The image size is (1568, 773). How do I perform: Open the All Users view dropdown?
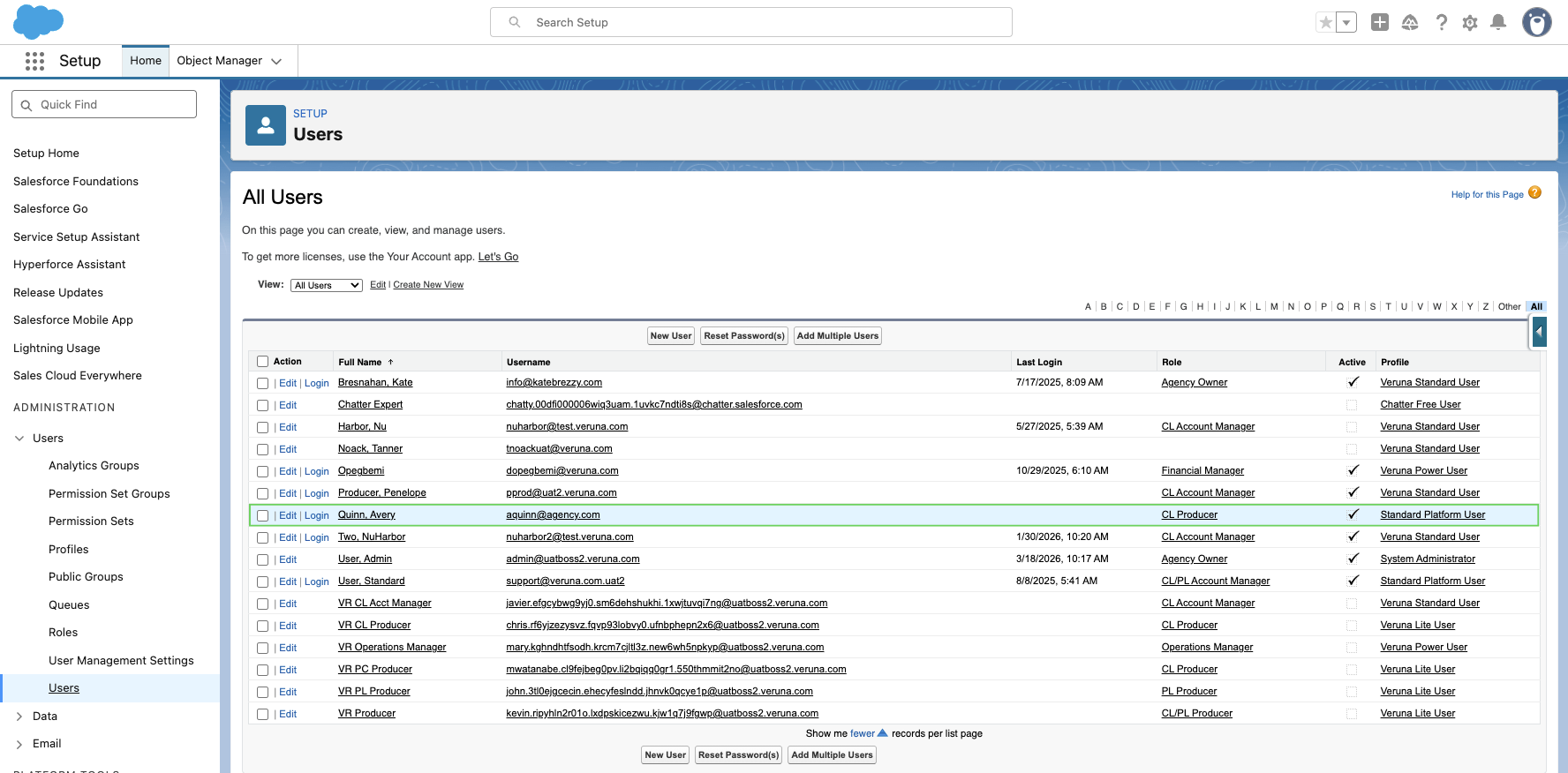(x=327, y=285)
